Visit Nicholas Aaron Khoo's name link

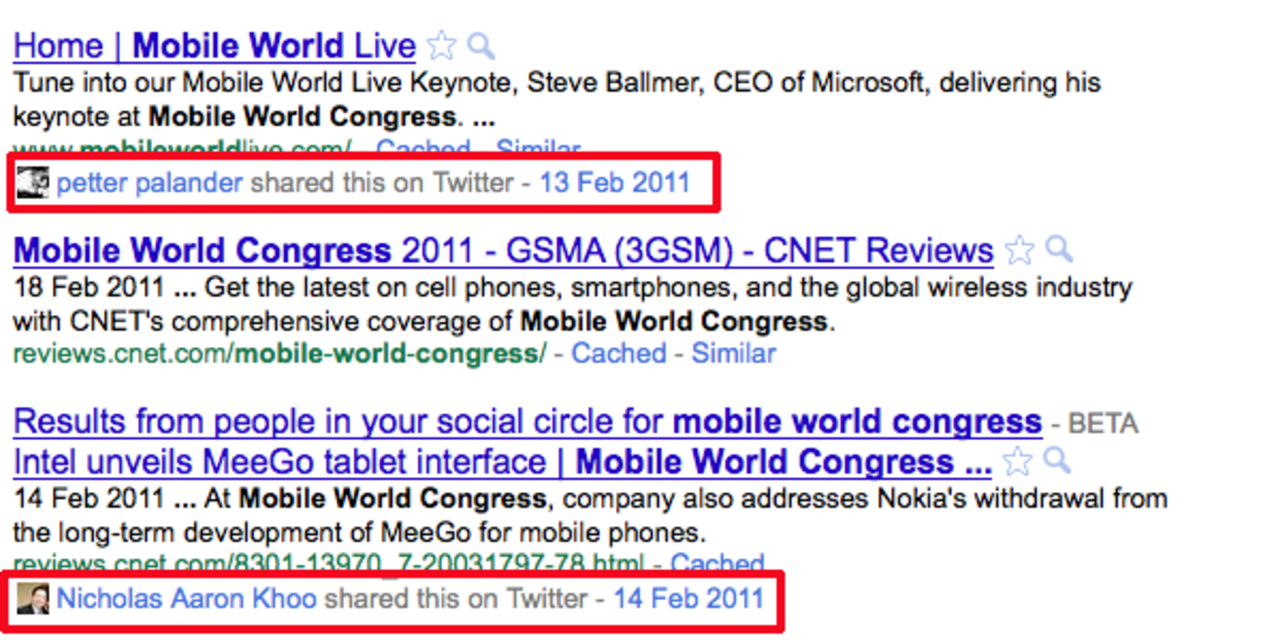coord(187,599)
